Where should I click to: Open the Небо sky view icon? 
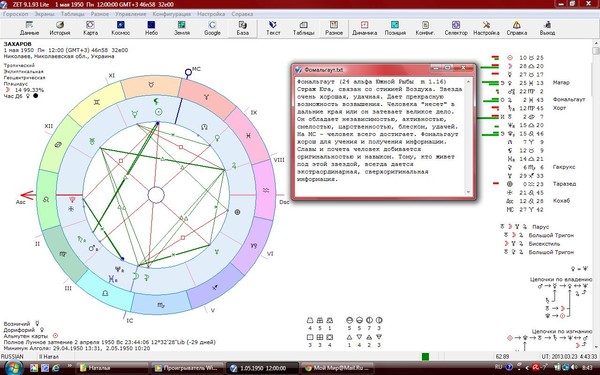click(151, 28)
